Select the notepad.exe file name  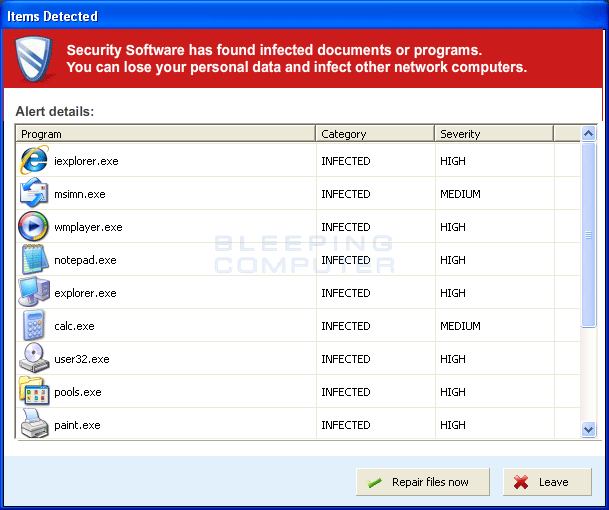coord(85,260)
